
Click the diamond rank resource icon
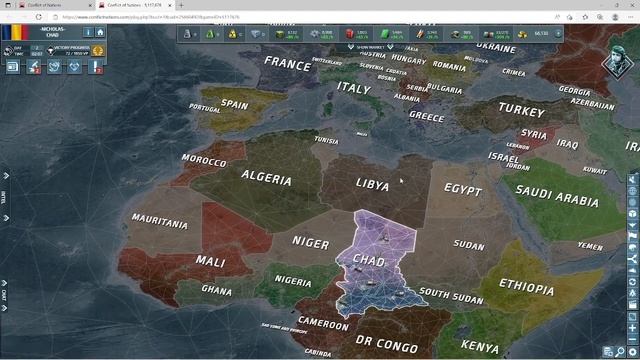coord(257,34)
